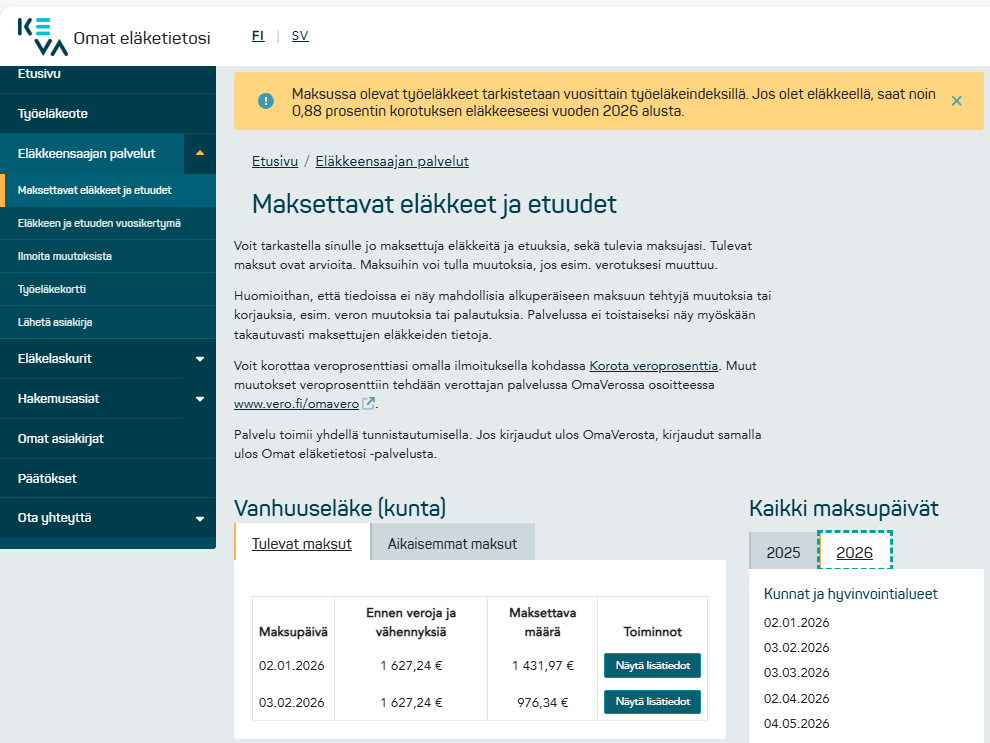The height and width of the screenshot is (743, 990).
Task: Open the Aikaisemmat maksut tab
Action: [452, 544]
